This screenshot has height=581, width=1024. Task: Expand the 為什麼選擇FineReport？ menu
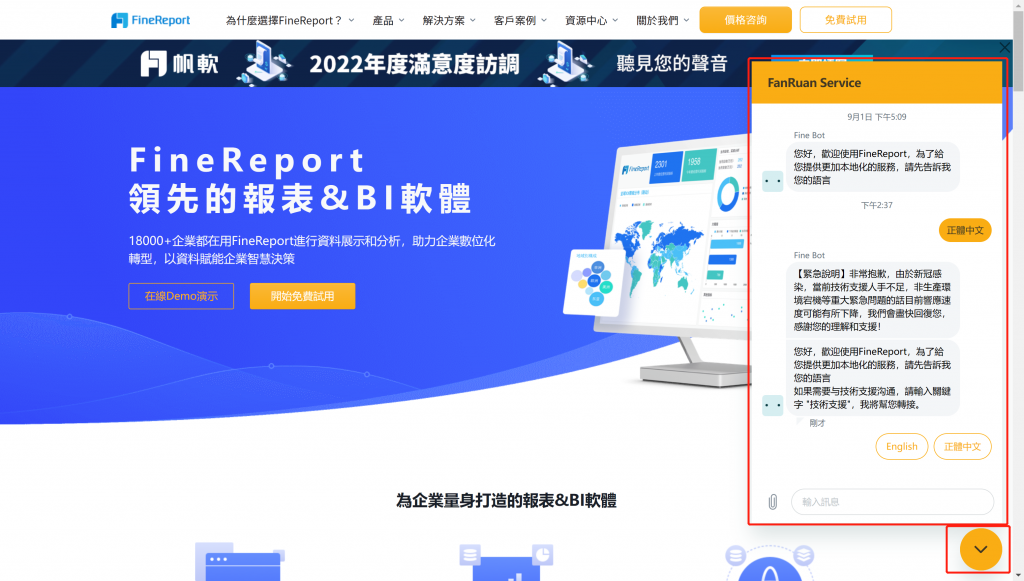click(x=290, y=20)
